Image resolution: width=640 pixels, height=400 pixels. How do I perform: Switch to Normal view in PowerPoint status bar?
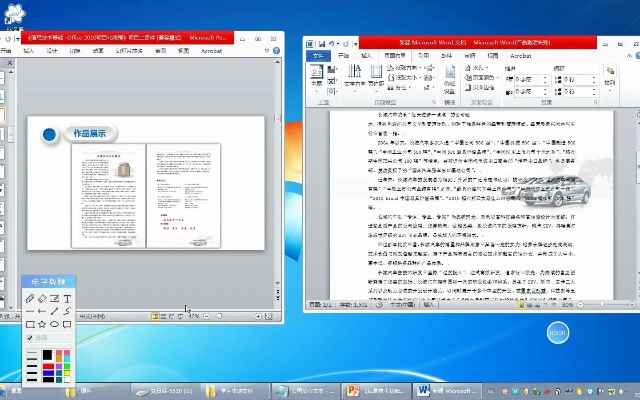point(155,316)
